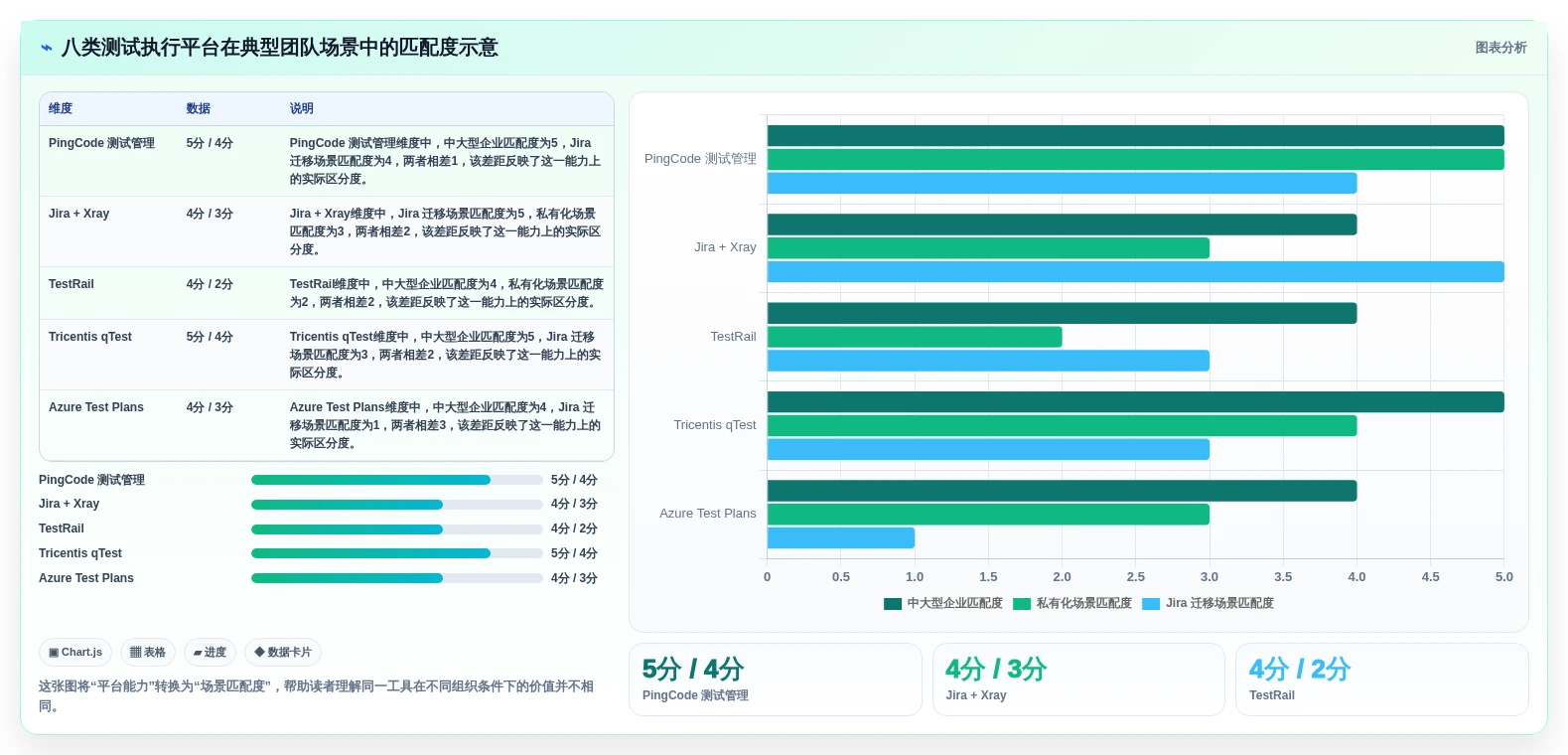Select the 表格 tag chip
This screenshot has height=755, width=1568.
tap(148, 653)
